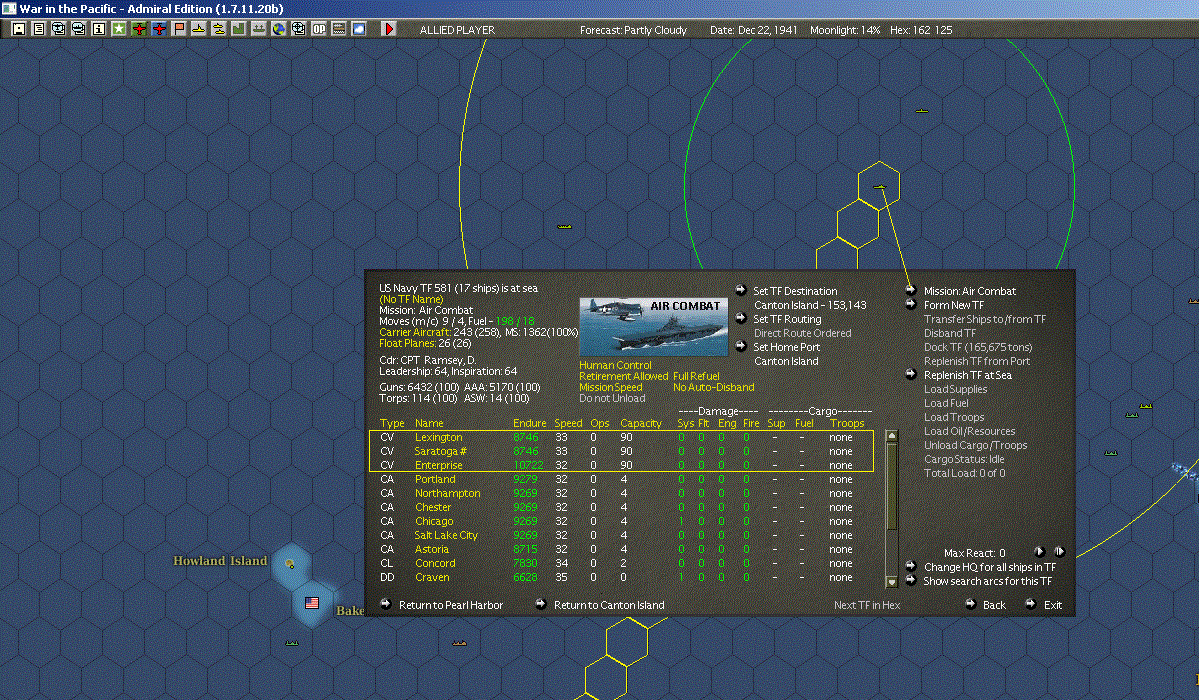Click the arrow next to Set TF Destination

pyautogui.click(x=740, y=290)
